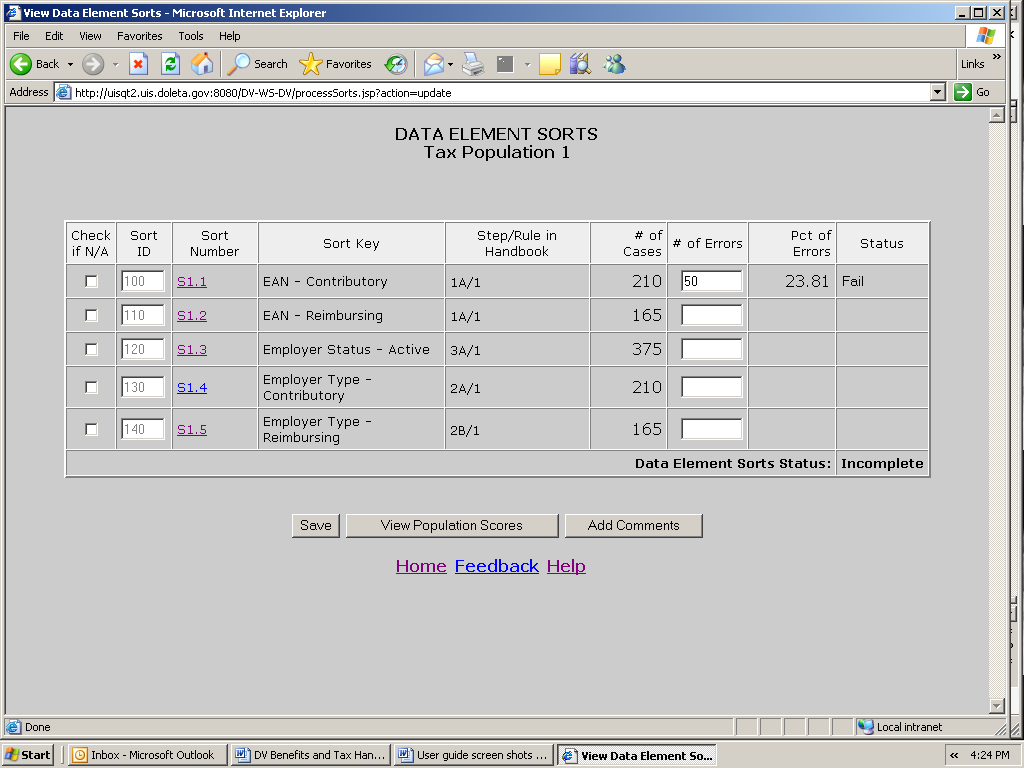Image resolution: width=1024 pixels, height=768 pixels.
Task: Open the Back button history dropdown
Action: (x=70, y=64)
